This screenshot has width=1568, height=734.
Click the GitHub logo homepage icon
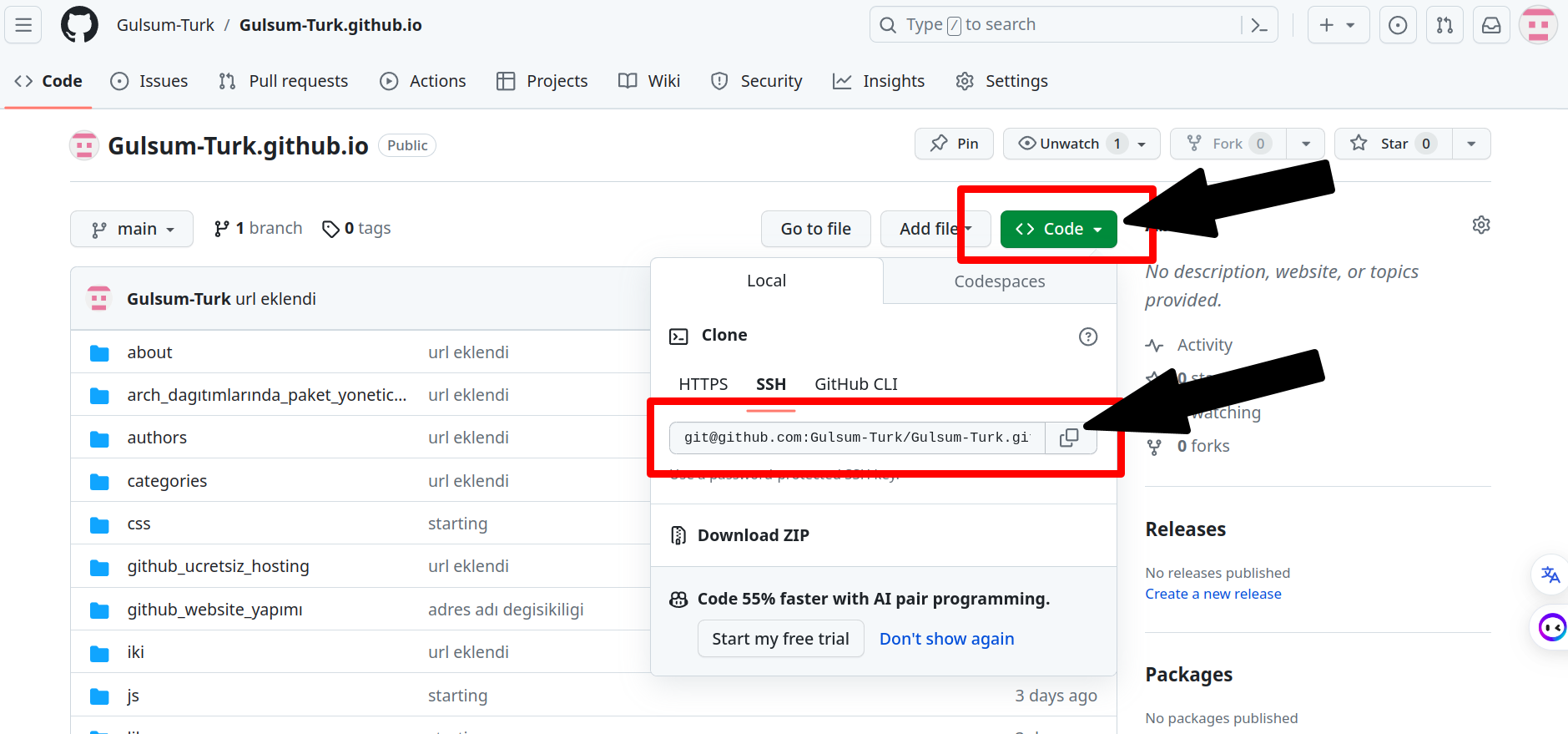(x=79, y=25)
